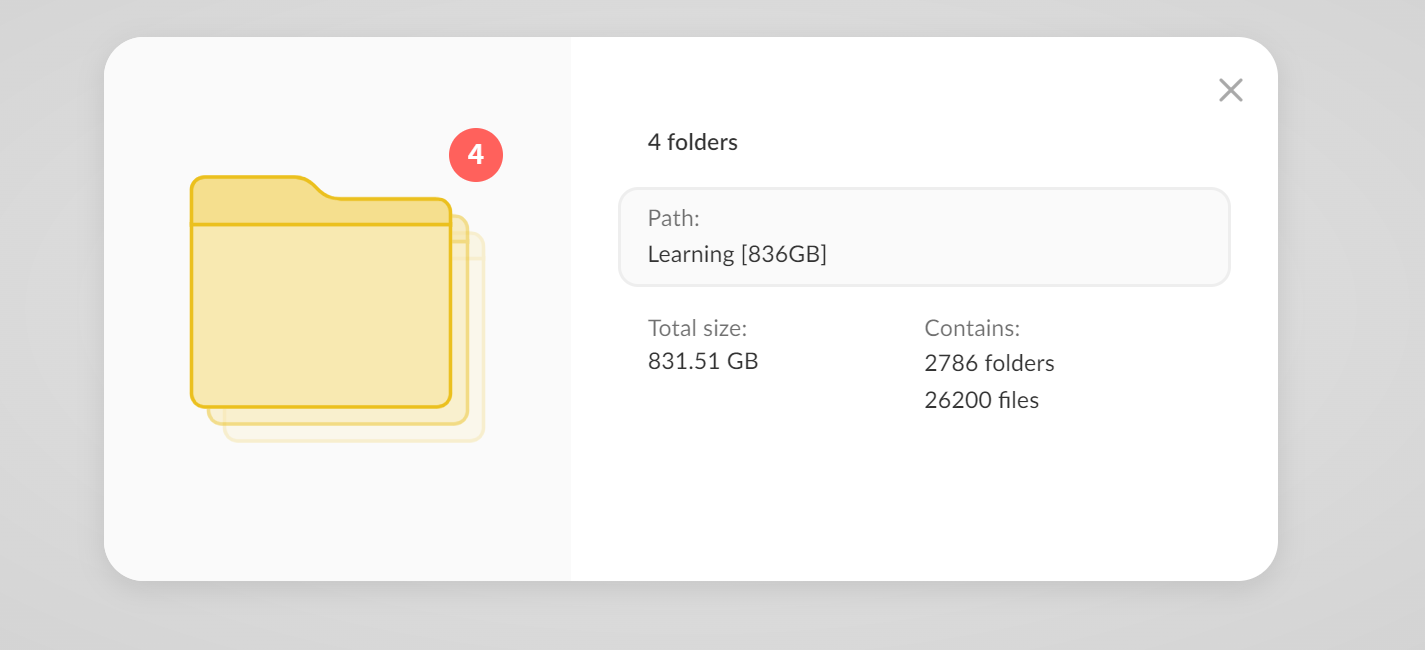Click the red badge showing 4
Viewport: 1425px width, 650px height.
pos(475,156)
